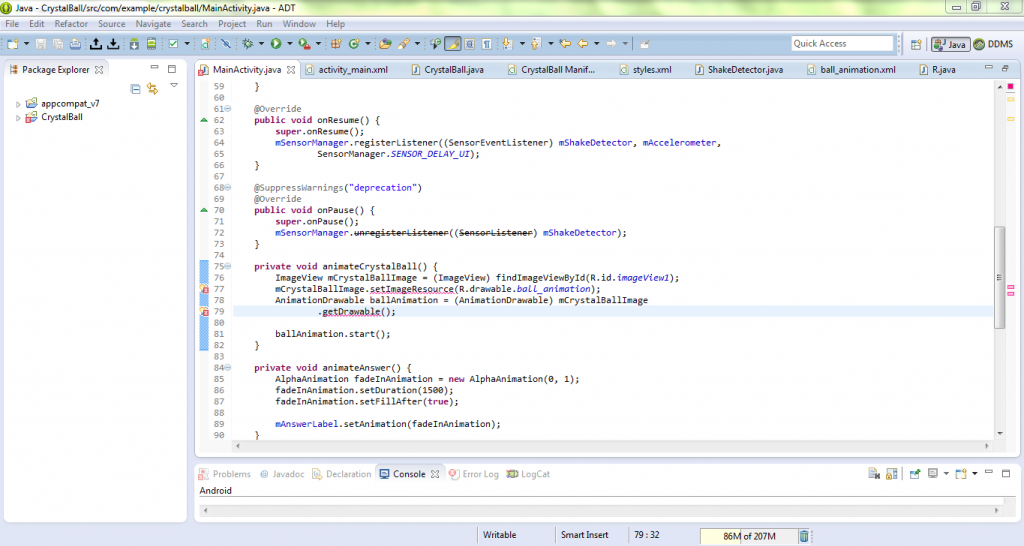Click the Print toolbar icon
Image resolution: width=1024 pixels, height=546 pixels.
tap(75, 44)
